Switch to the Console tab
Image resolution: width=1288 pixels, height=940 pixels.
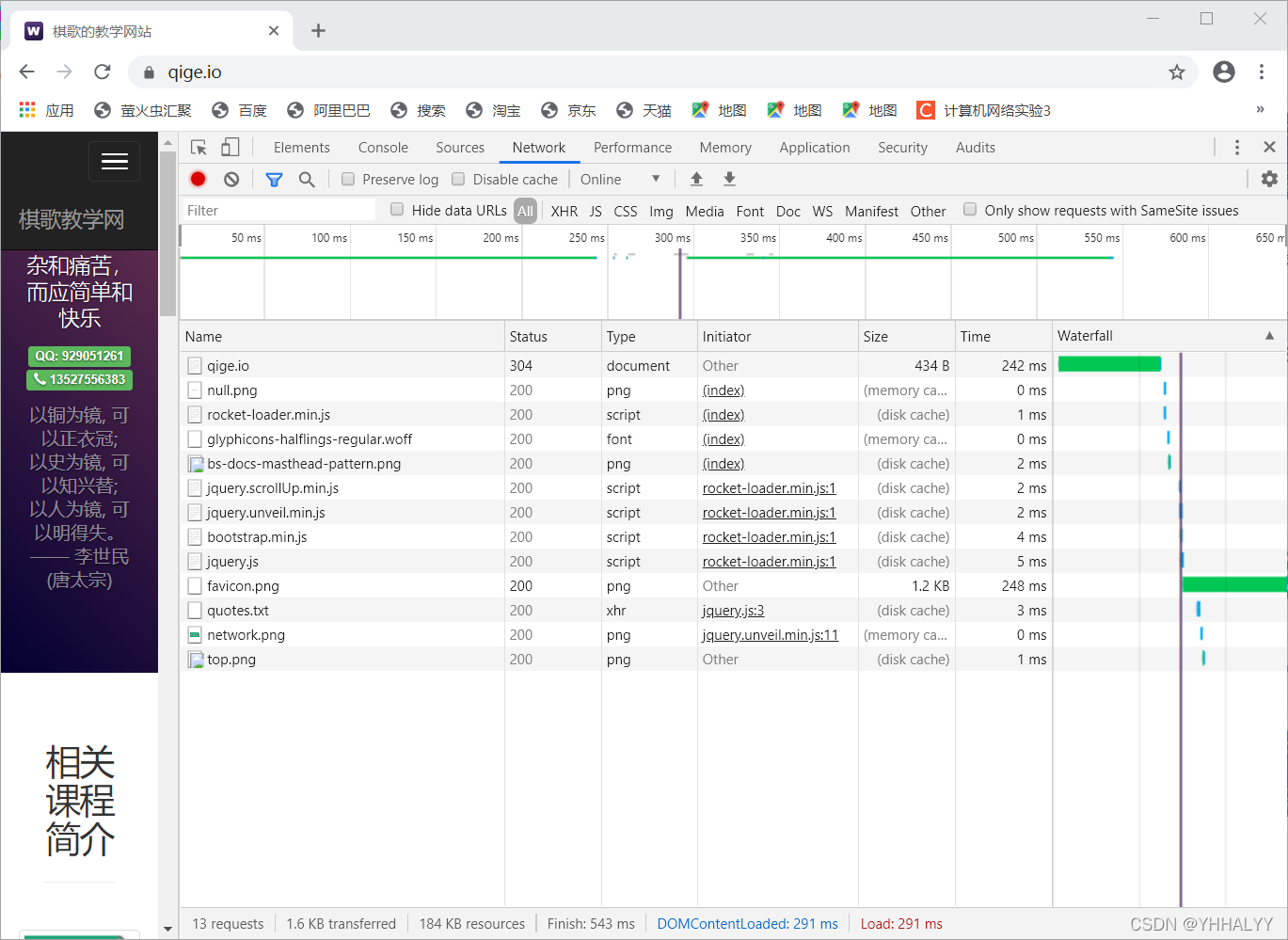pyautogui.click(x=383, y=148)
